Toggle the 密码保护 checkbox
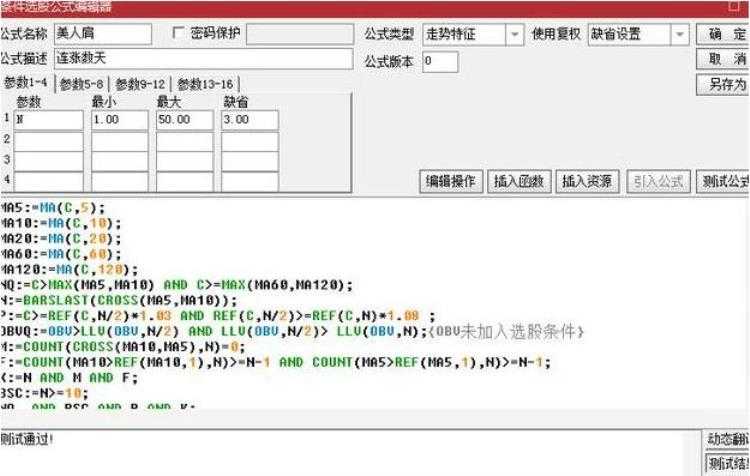This screenshot has width=750, height=476. [x=181, y=34]
